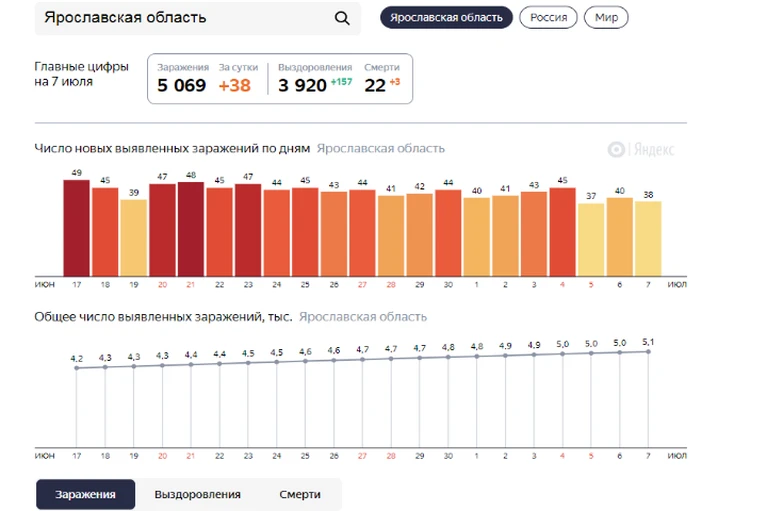The height and width of the screenshot is (511, 767).
Task: Select the dark red June 21 bar
Action: click(191, 229)
